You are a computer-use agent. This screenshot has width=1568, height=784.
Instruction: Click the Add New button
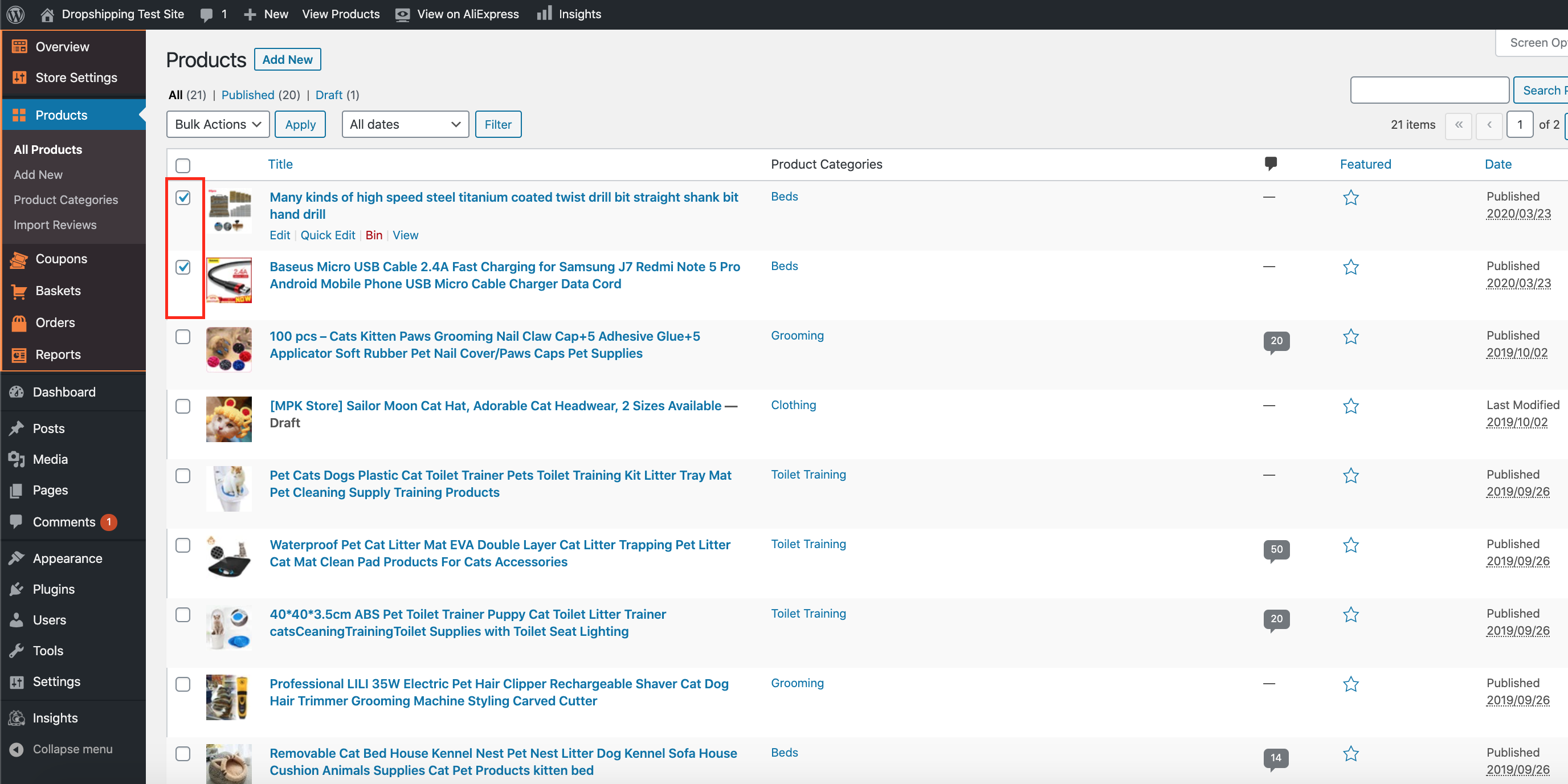287,60
